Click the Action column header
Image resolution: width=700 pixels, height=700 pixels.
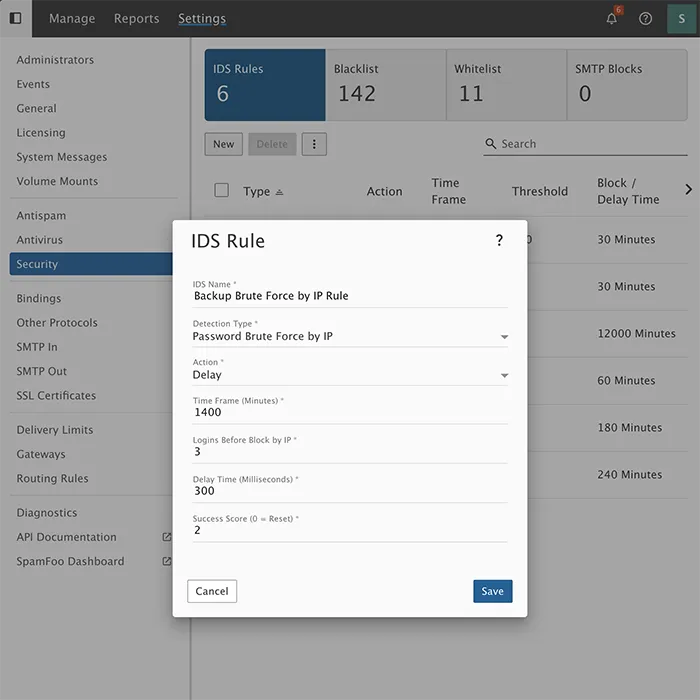[x=384, y=192]
